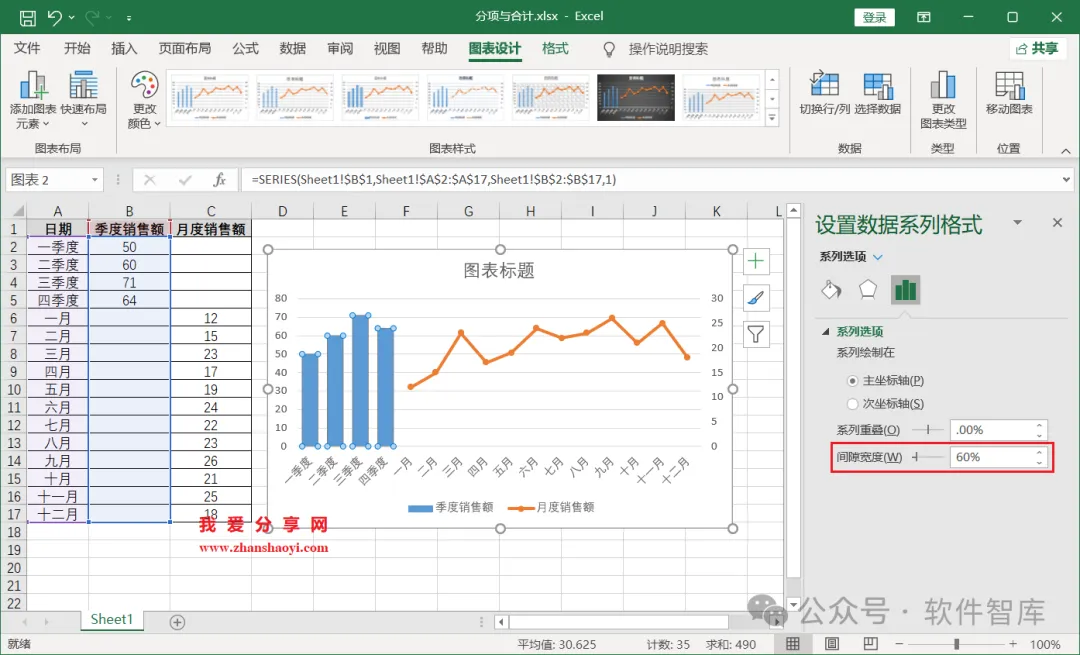The width and height of the screenshot is (1080, 655).
Task: Close the 设置数据系列格式 pane
Action: click(1057, 222)
